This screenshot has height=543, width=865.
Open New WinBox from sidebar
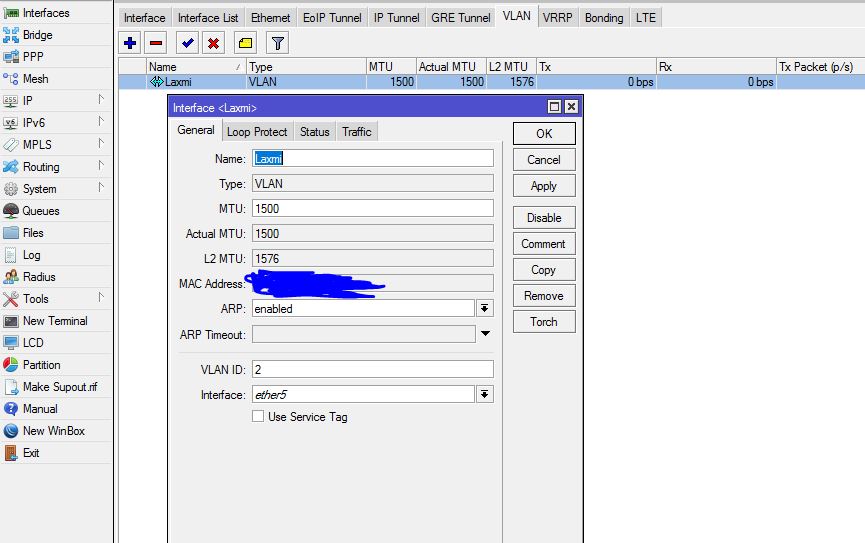point(55,431)
